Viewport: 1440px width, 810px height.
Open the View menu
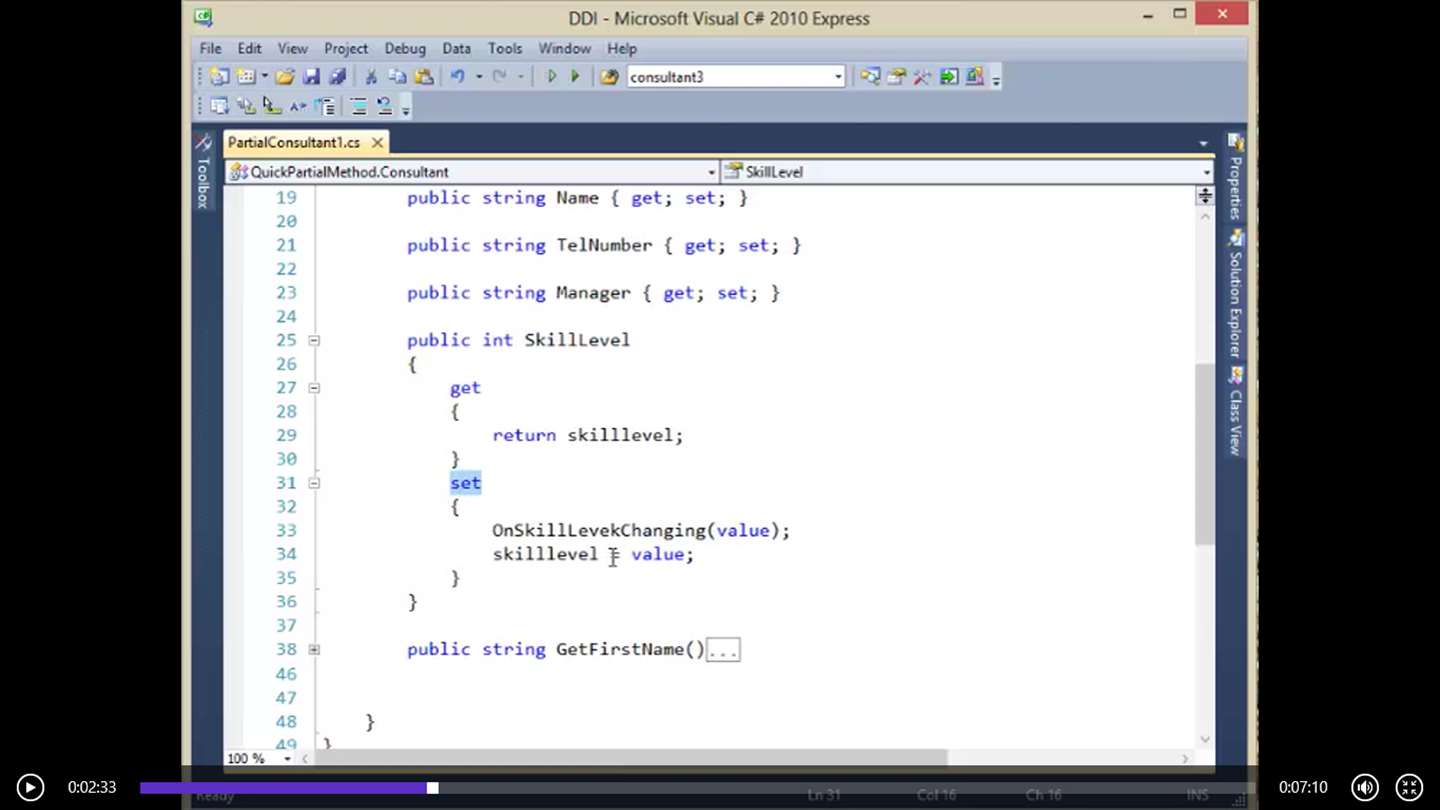(x=292, y=48)
